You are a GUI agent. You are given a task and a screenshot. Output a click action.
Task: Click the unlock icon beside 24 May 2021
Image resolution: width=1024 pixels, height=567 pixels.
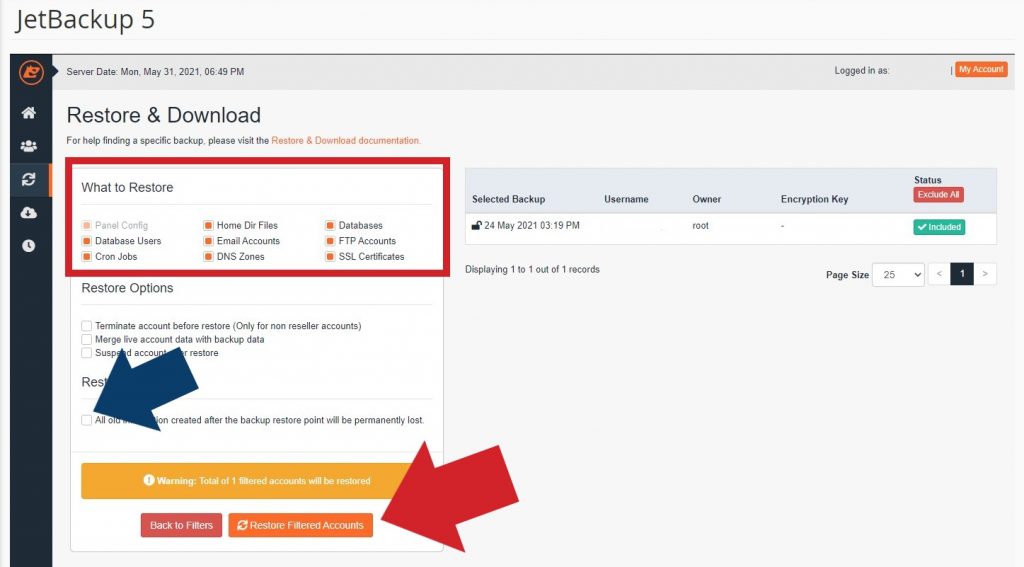point(476,226)
